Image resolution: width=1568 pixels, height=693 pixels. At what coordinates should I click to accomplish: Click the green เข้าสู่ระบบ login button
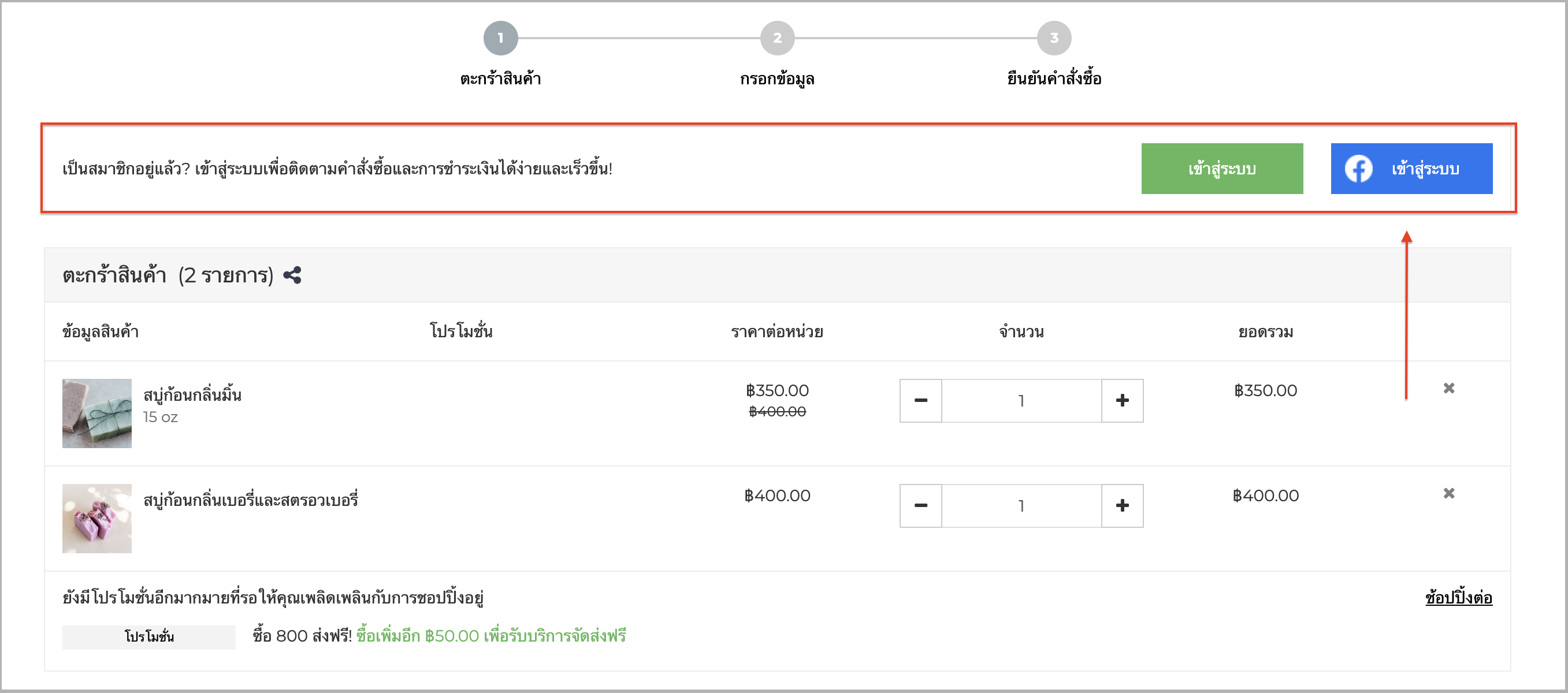point(1223,169)
